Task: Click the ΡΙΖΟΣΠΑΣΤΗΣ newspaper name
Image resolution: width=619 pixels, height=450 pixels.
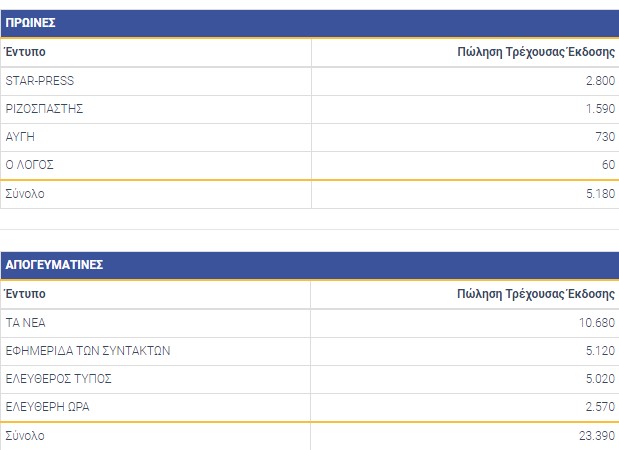Action: (43, 109)
